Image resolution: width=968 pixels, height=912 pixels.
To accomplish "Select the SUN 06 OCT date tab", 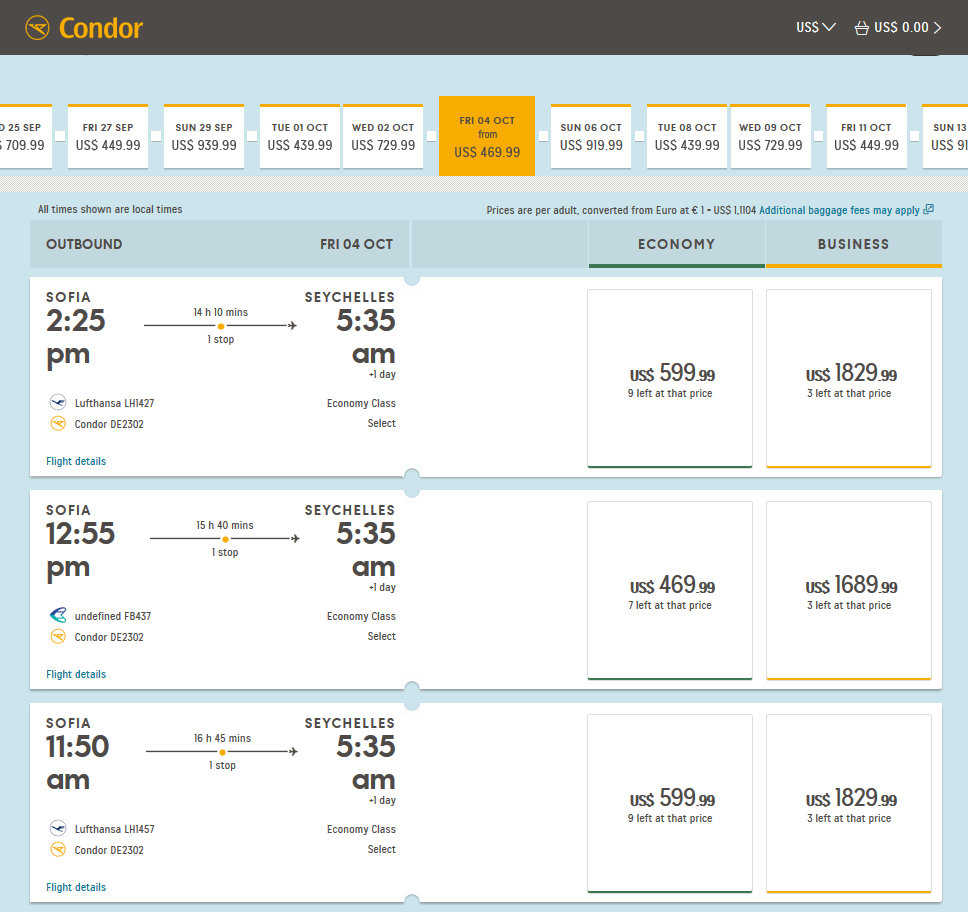I will click(x=591, y=136).
